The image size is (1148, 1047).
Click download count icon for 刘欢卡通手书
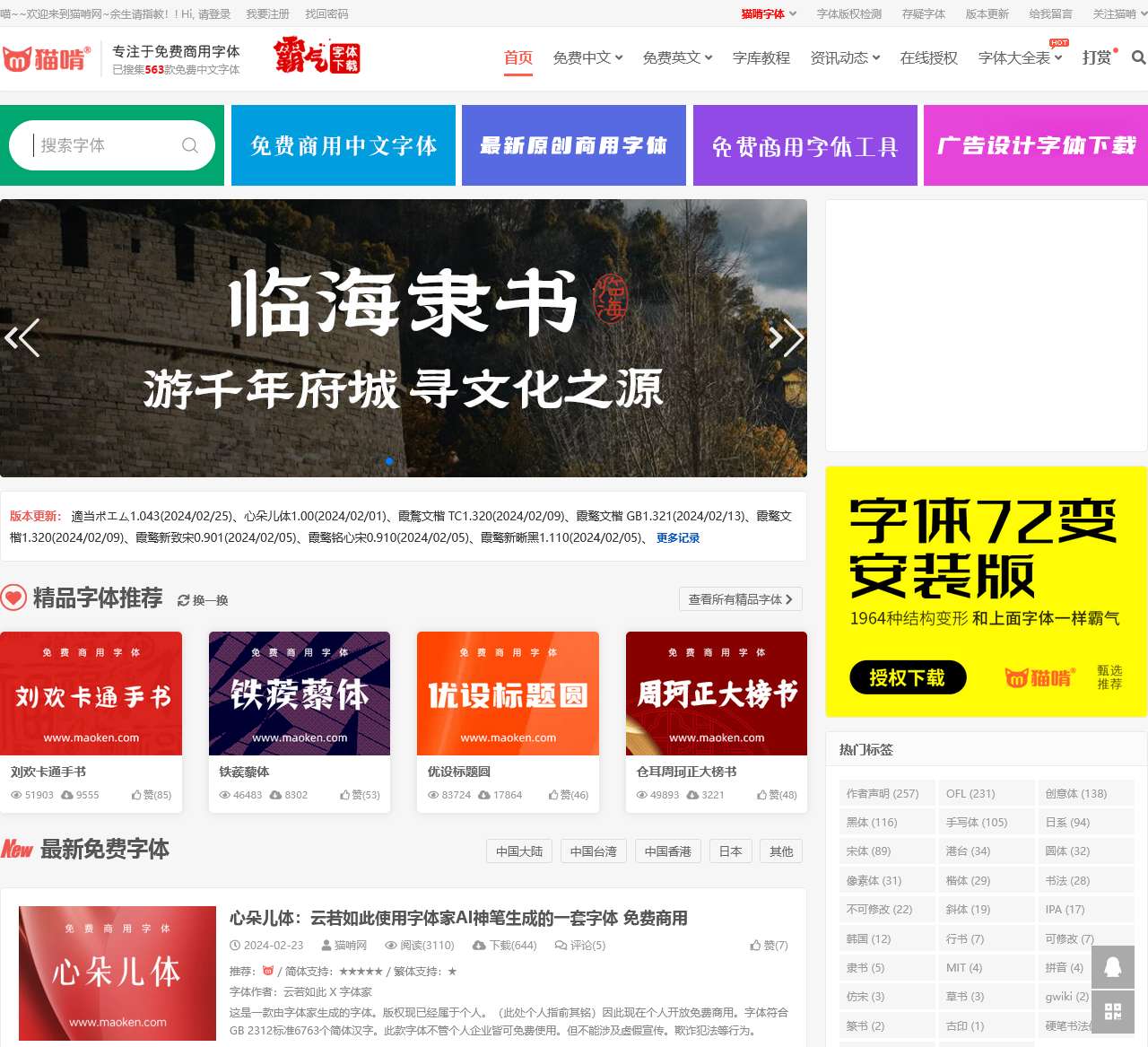point(67,795)
